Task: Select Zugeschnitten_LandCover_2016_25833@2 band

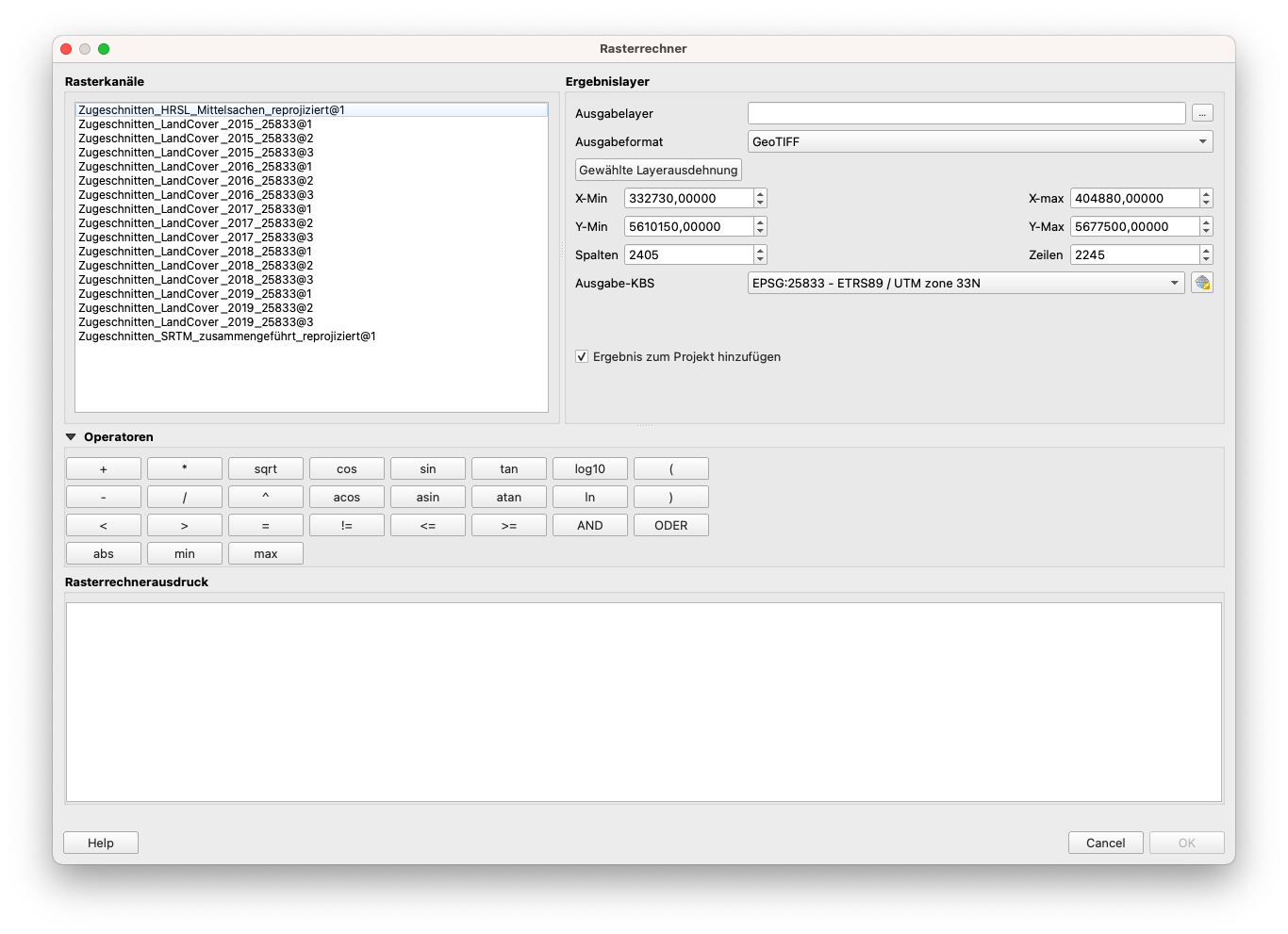Action: [x=311, y=181]
